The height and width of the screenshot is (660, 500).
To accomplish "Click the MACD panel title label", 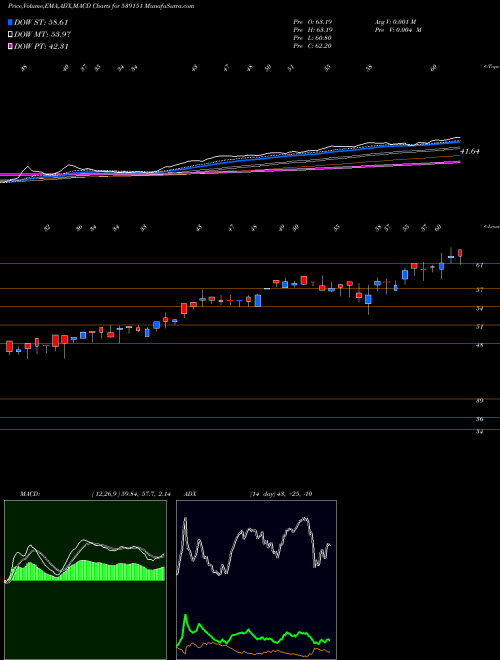I will [x=29, y=494].
